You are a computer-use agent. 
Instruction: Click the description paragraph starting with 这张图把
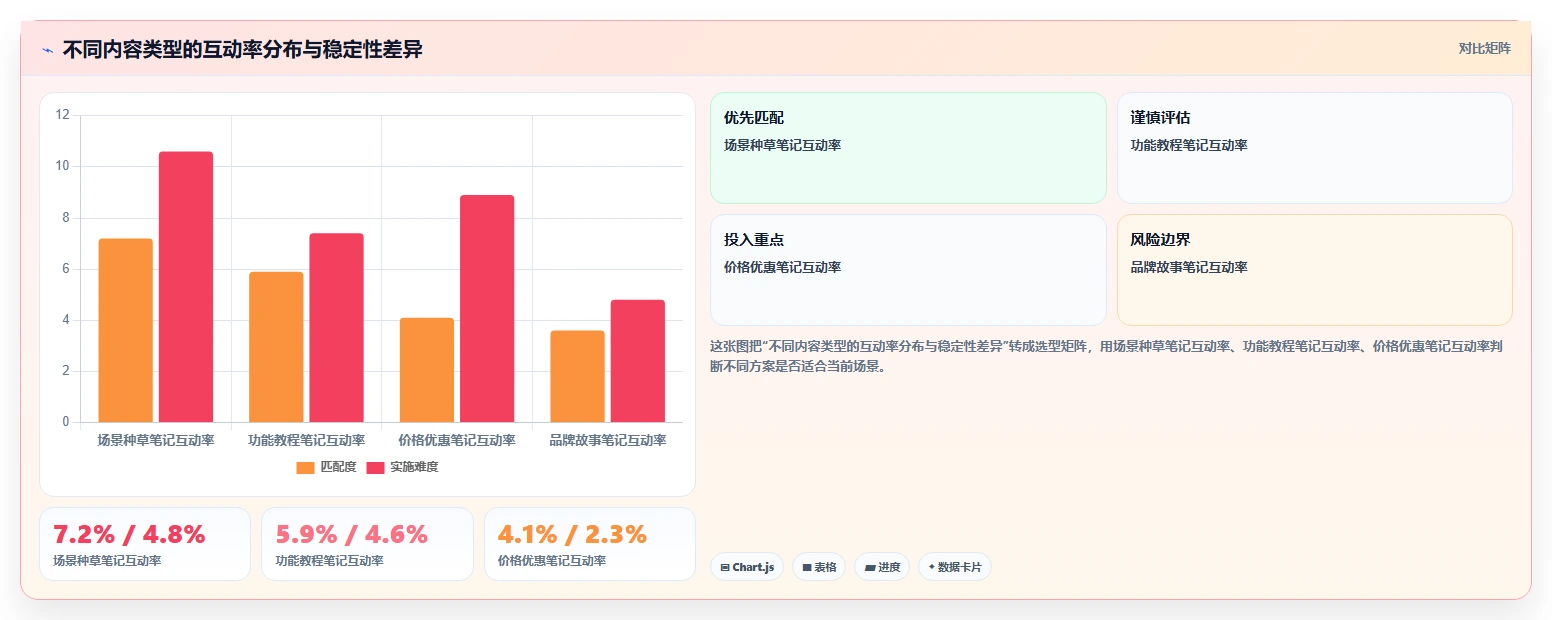[1105, 356]
